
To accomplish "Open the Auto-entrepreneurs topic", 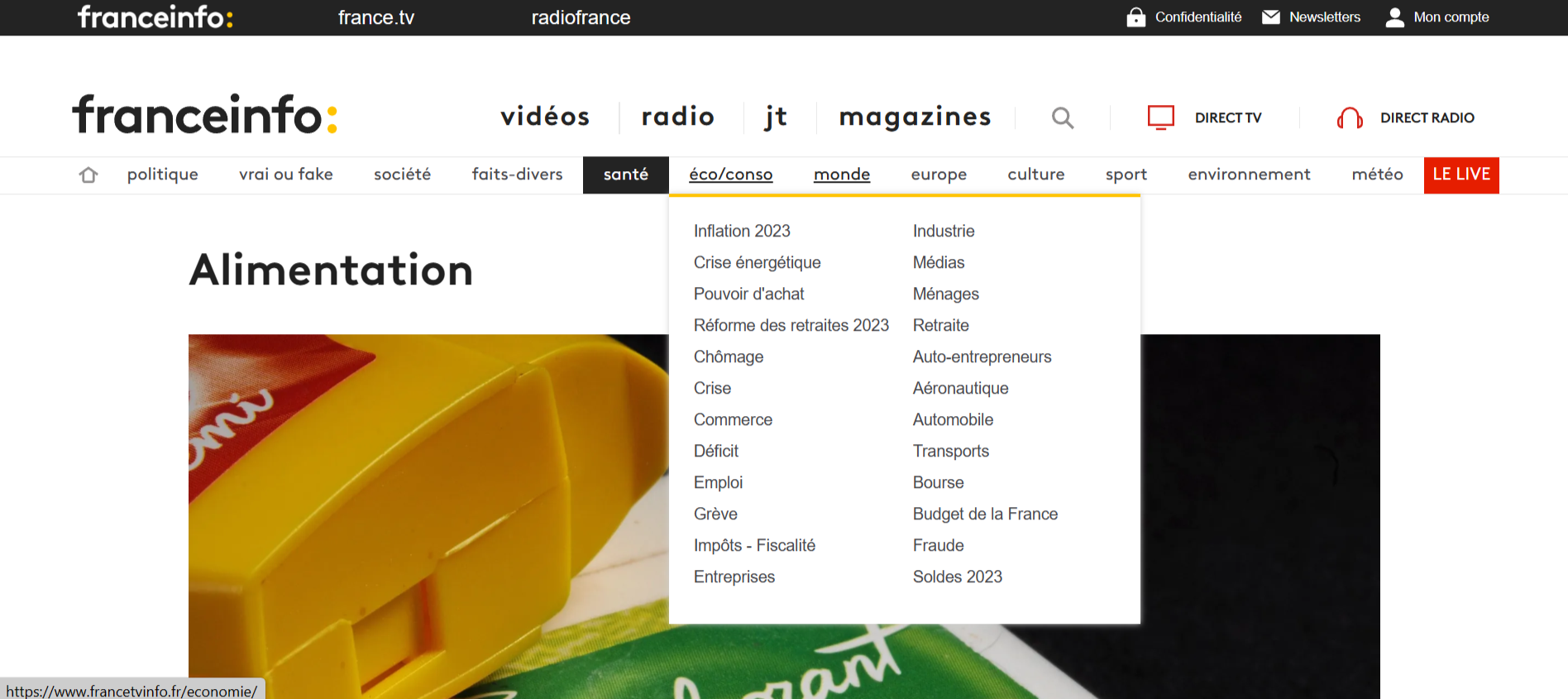I will [x=982, y=357].
